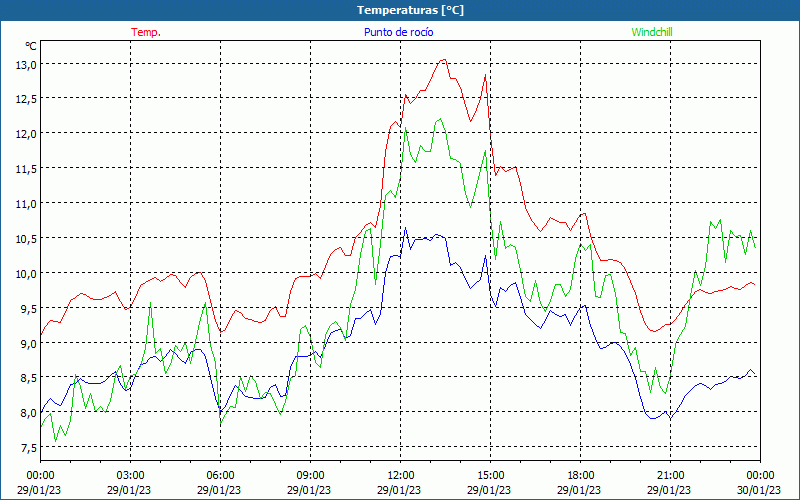Image resolution: width=800 pixels, height=500 pixels.
Task: Click the '7,5' y-axis value
Action: click(27, 448)
